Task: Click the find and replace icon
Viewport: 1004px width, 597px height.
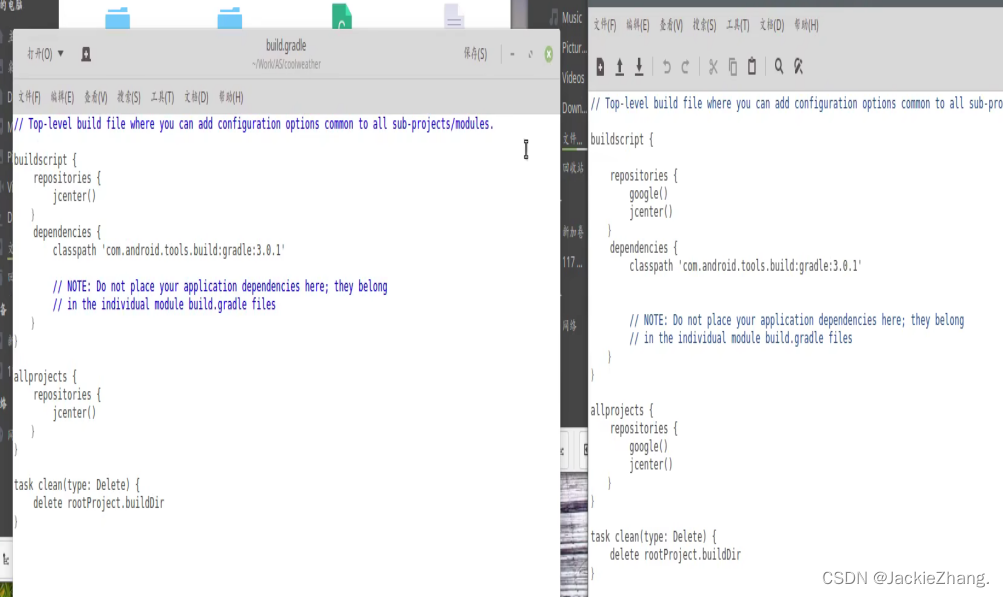Action: tap(798, 67)
